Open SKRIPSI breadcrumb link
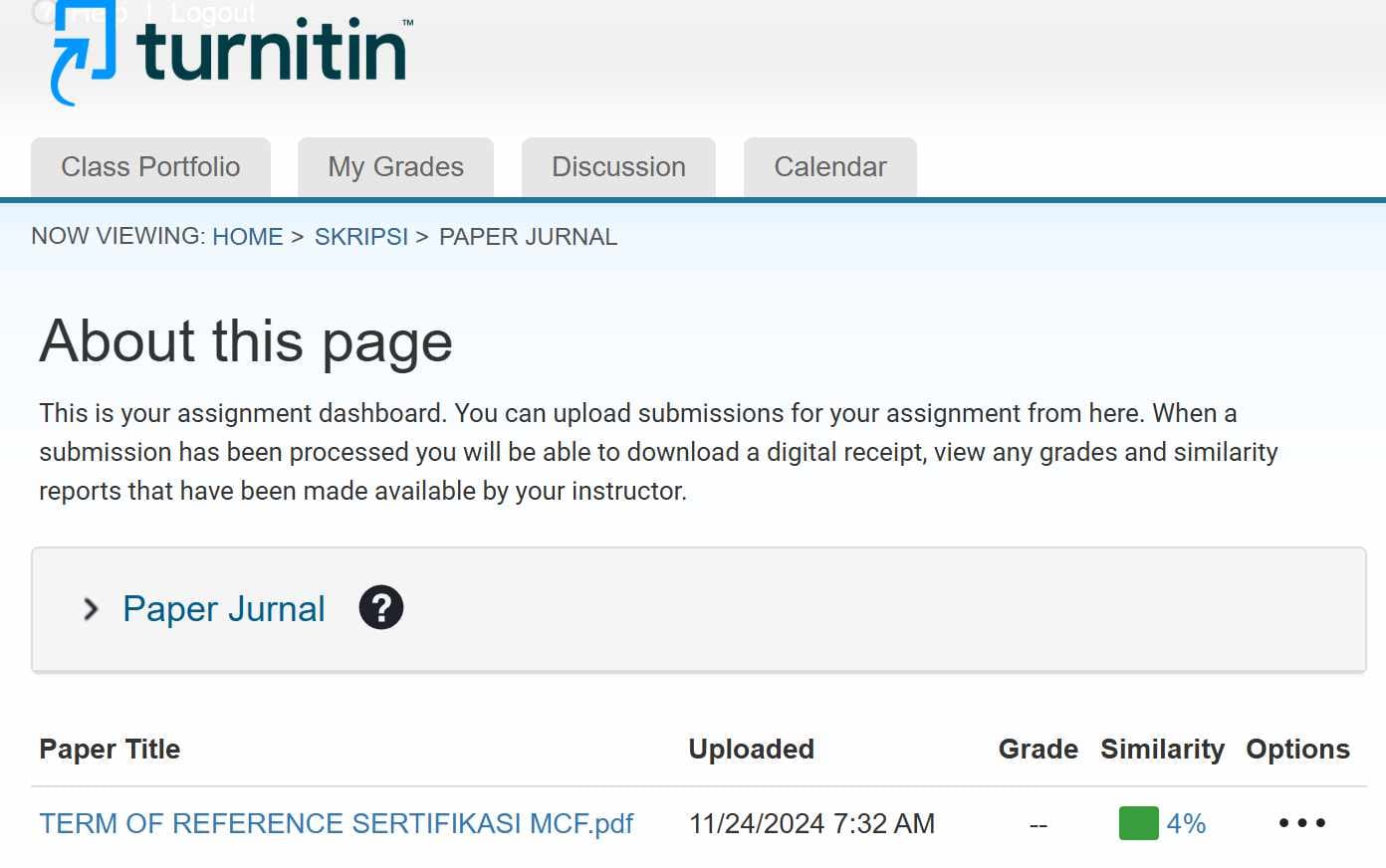Screen dimensions: 1386x868 pyautogui.click(x=361, y=237)
